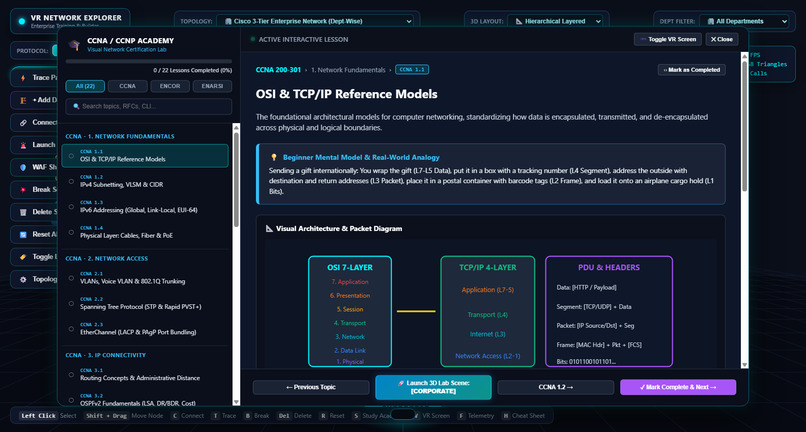Click the CCNA 200-301 breadcrumb link

[x=278, y=70]
